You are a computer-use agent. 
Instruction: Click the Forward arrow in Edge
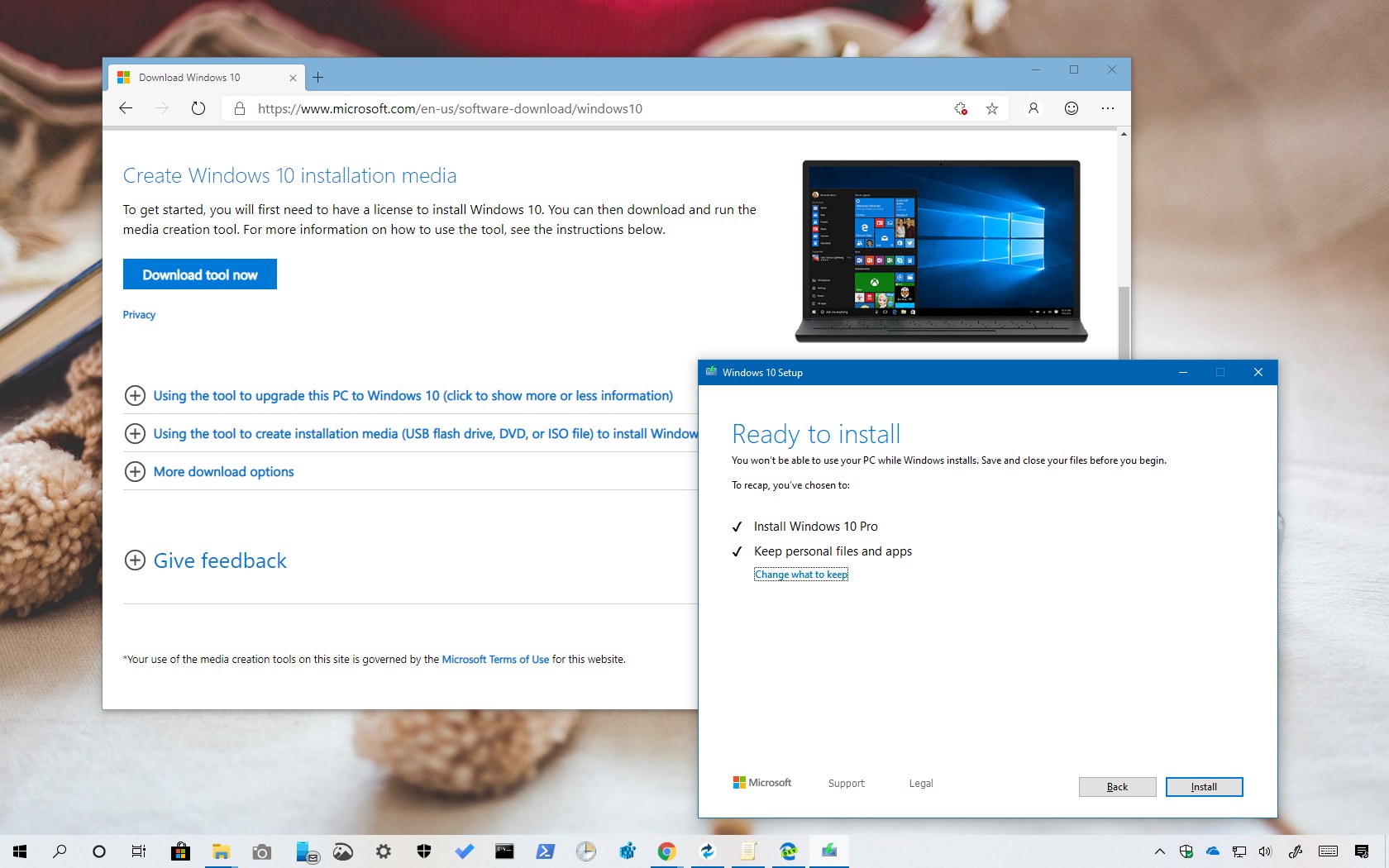[x=162, y=108]
